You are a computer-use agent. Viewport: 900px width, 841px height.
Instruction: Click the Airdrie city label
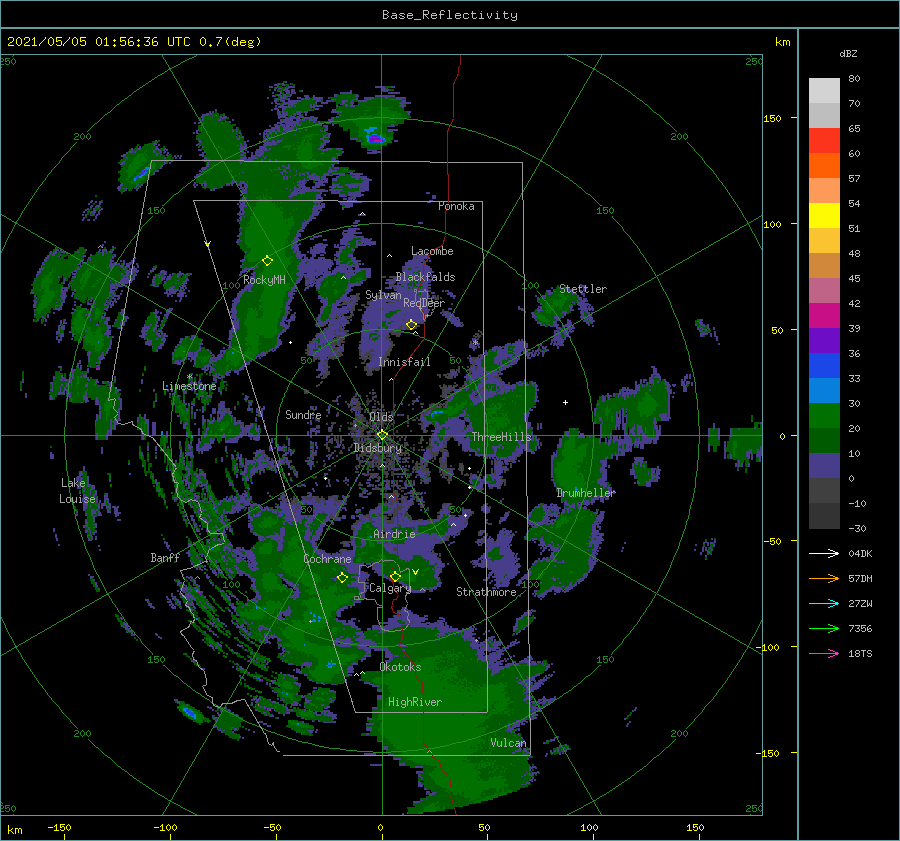tap(394, 534)
